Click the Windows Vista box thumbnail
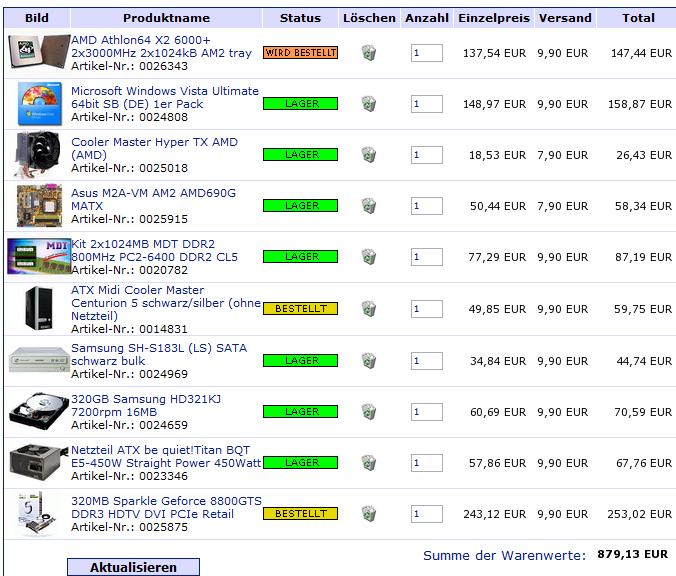The height and width of the screenshot is (576, 676). 40,104
